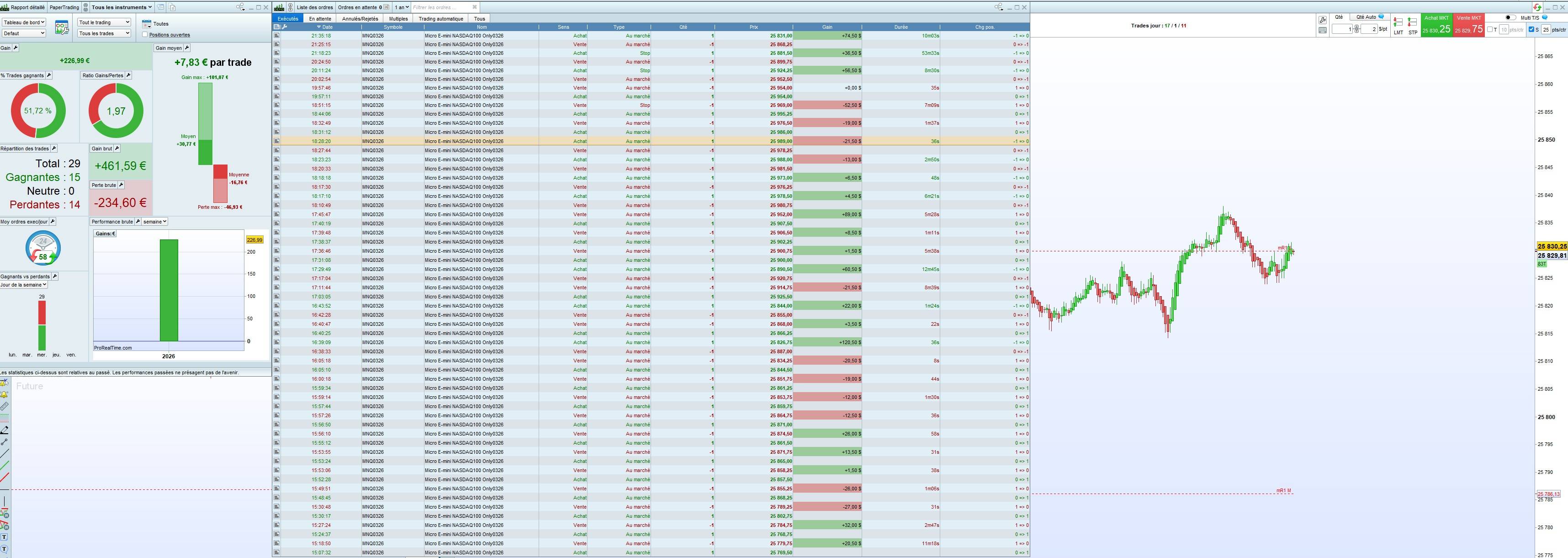This screenshot has height=558, width=1568.
Task: Open 1 an period dropdown in orders list
Action: point(401,7)
